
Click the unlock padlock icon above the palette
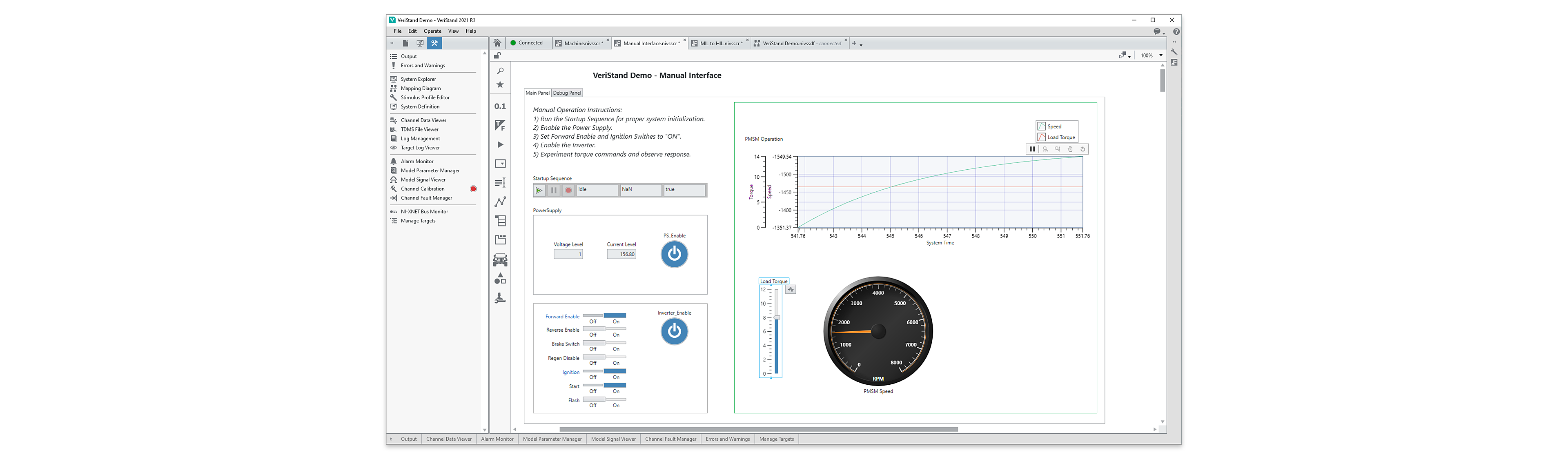click(x=497, y=55)
